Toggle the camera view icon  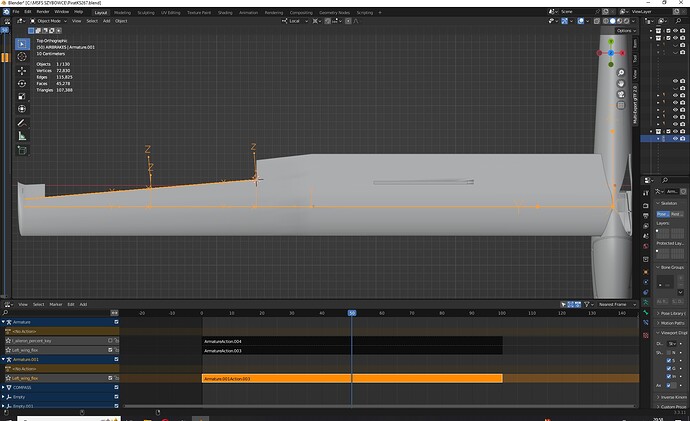point(621,94)
